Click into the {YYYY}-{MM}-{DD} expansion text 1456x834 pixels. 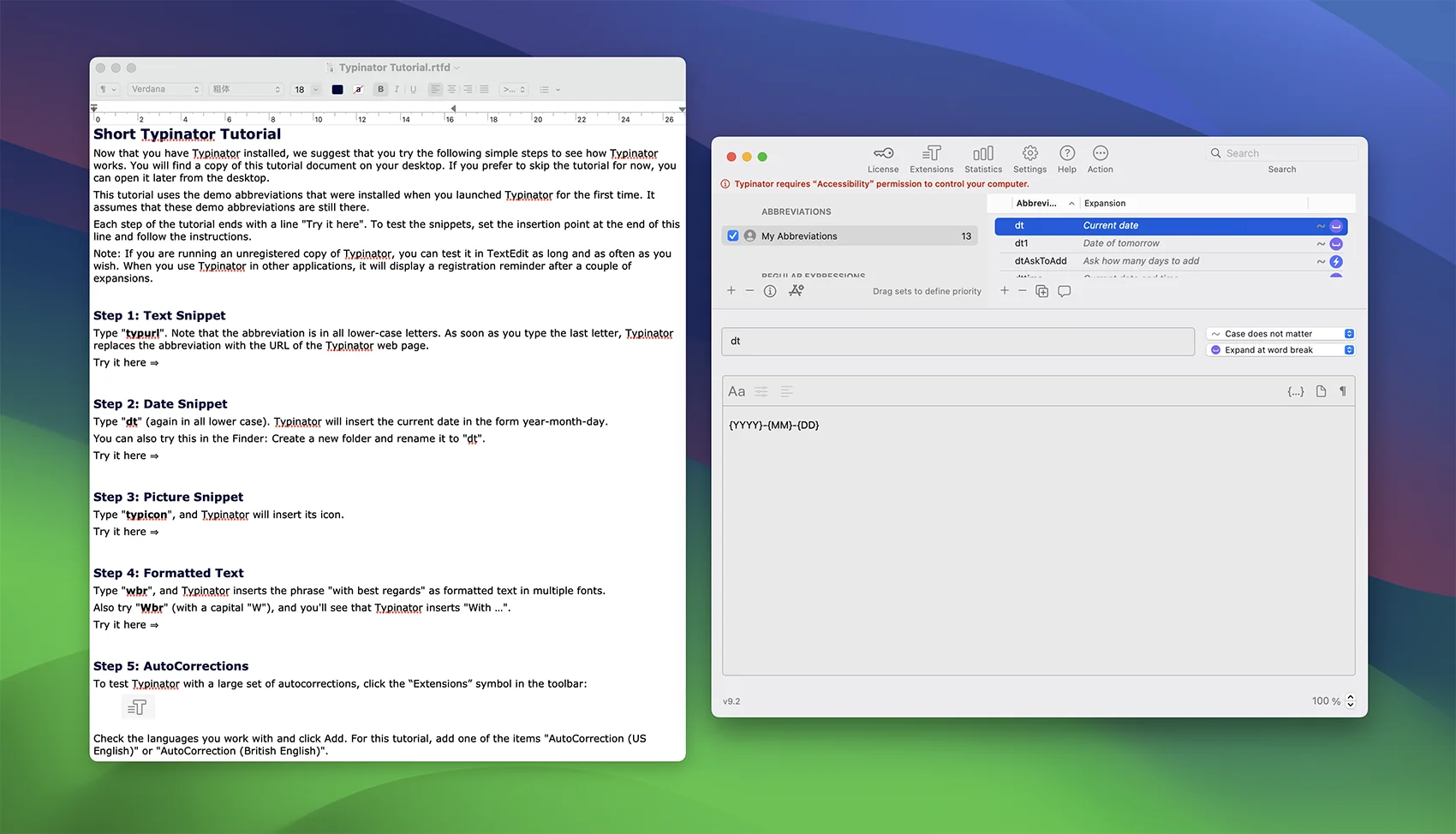[773, 426]
